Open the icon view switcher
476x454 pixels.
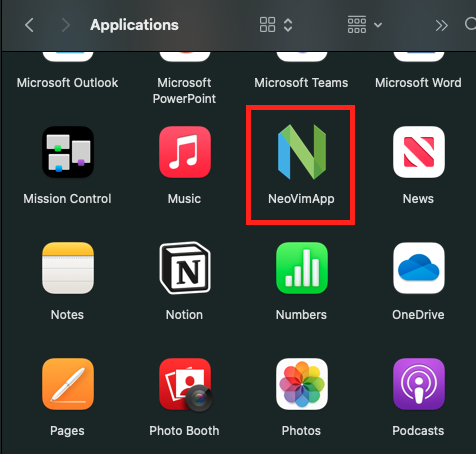tap(276, 25)
